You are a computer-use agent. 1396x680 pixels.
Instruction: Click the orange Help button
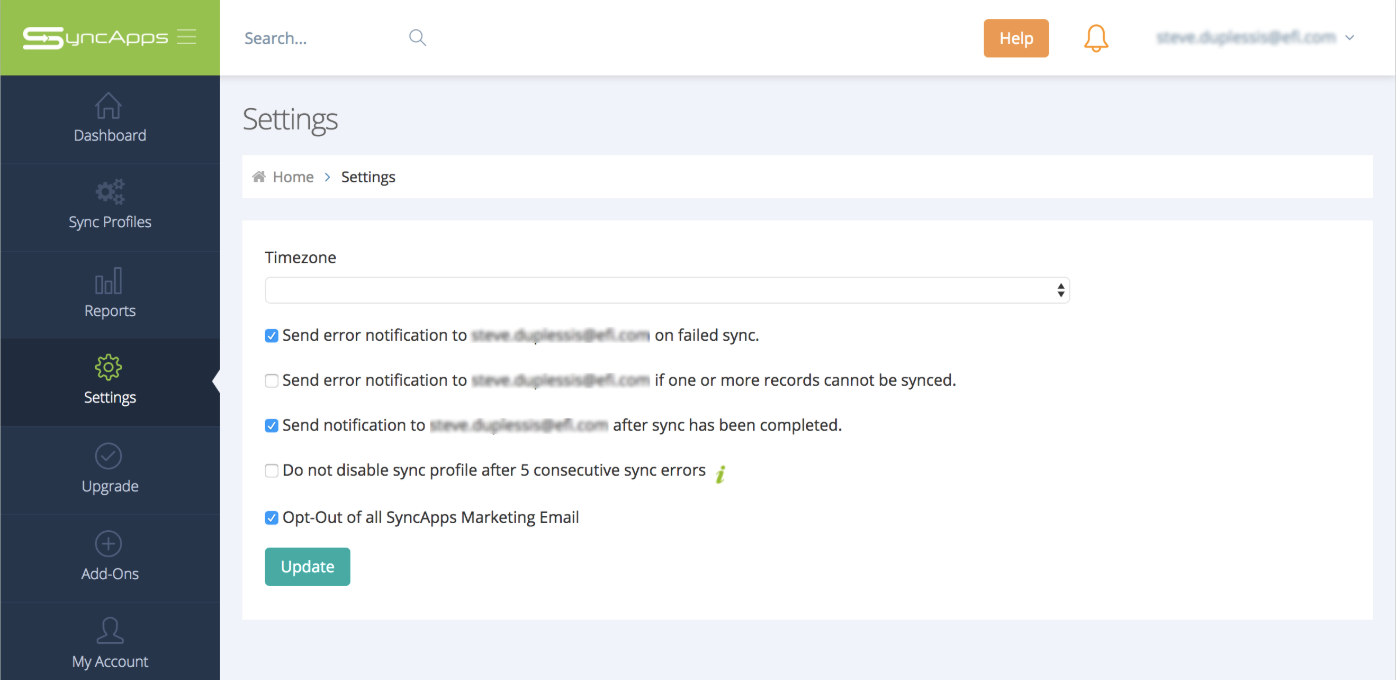click(x=1016, y=38)
